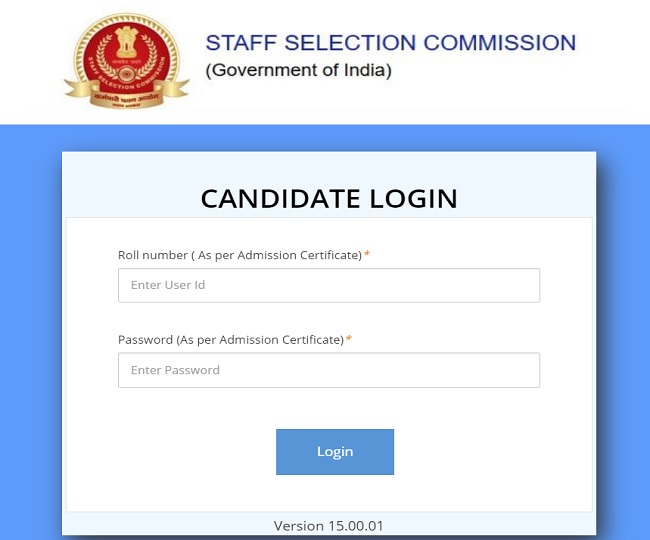The width and height of the screenshot is (650, 540).
Task: Click the red asterisk beside Password label
Action: pyautogui.click(x=349, y=340)
